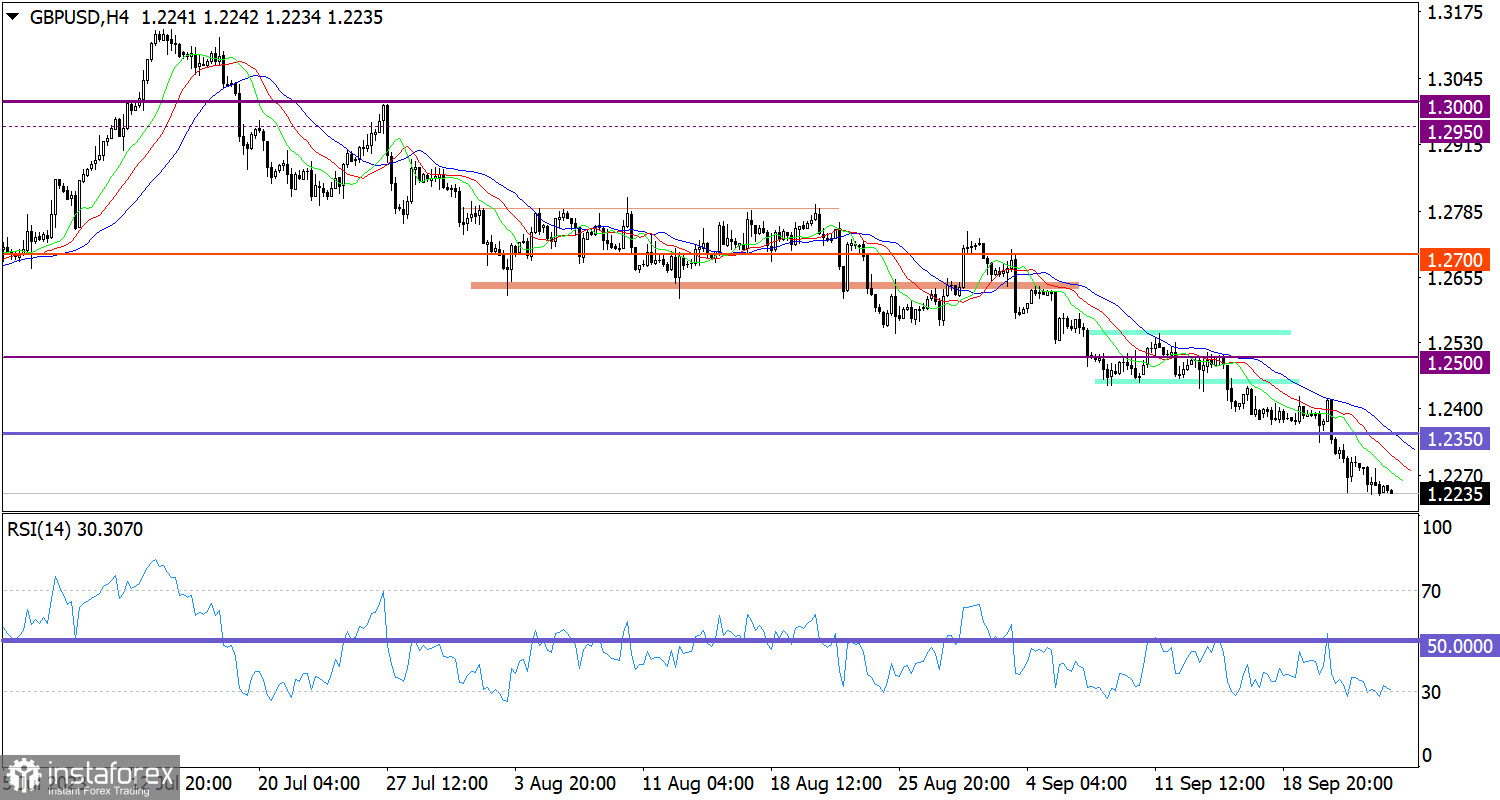
Task: Click the 1.2400 price axis value
Action: point(1456,409)
